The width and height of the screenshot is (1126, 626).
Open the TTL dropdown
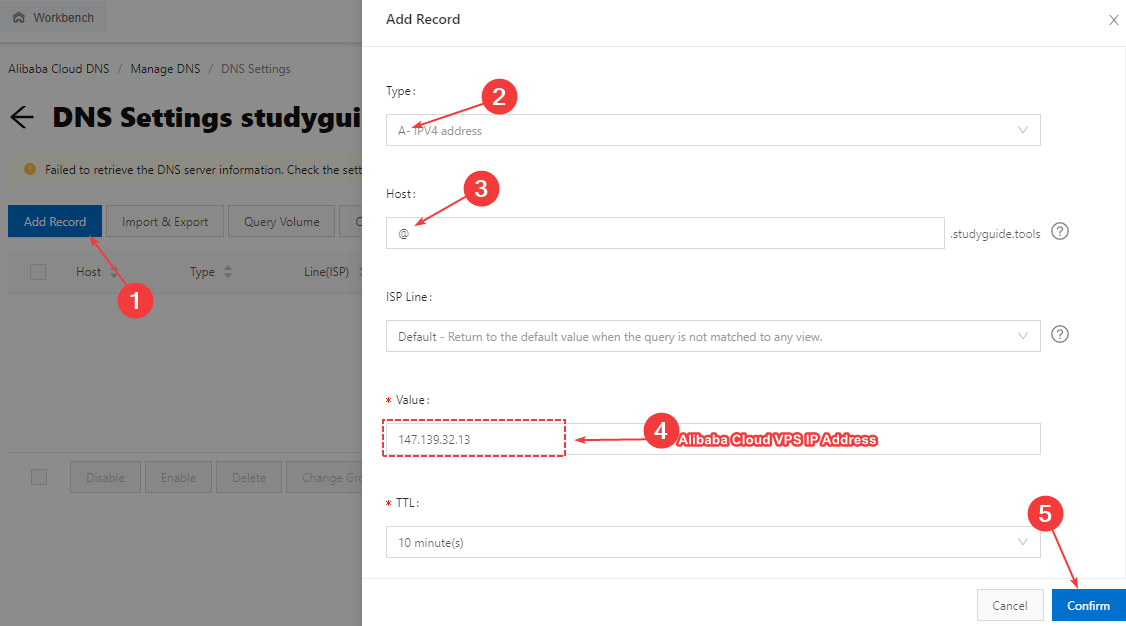coord(712,542)
